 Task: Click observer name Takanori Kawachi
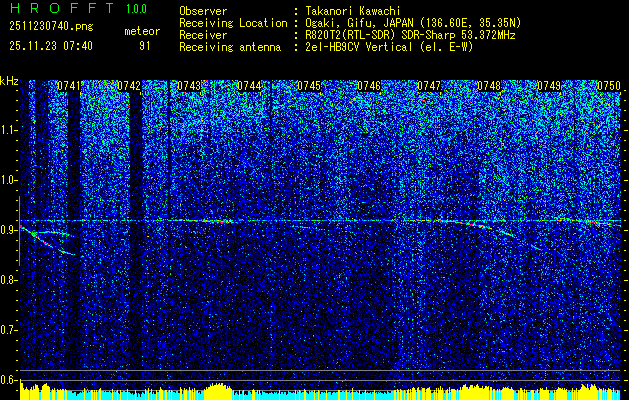pos(351,11)
